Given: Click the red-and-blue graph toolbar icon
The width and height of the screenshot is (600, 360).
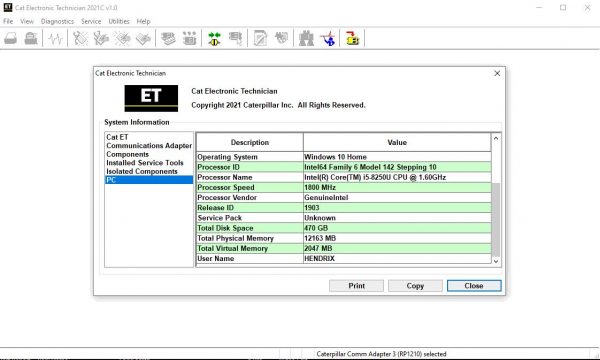Looking at the screenshot, I should [x=328, y=38].
